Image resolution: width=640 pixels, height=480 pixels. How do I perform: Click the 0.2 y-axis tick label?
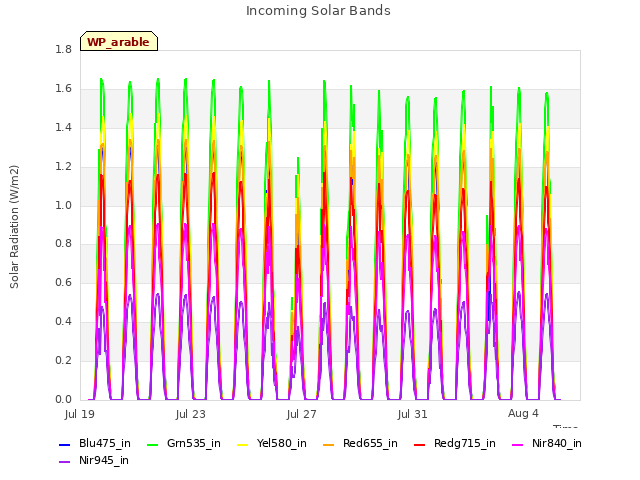pyautogui.click(x=63, y=360)
